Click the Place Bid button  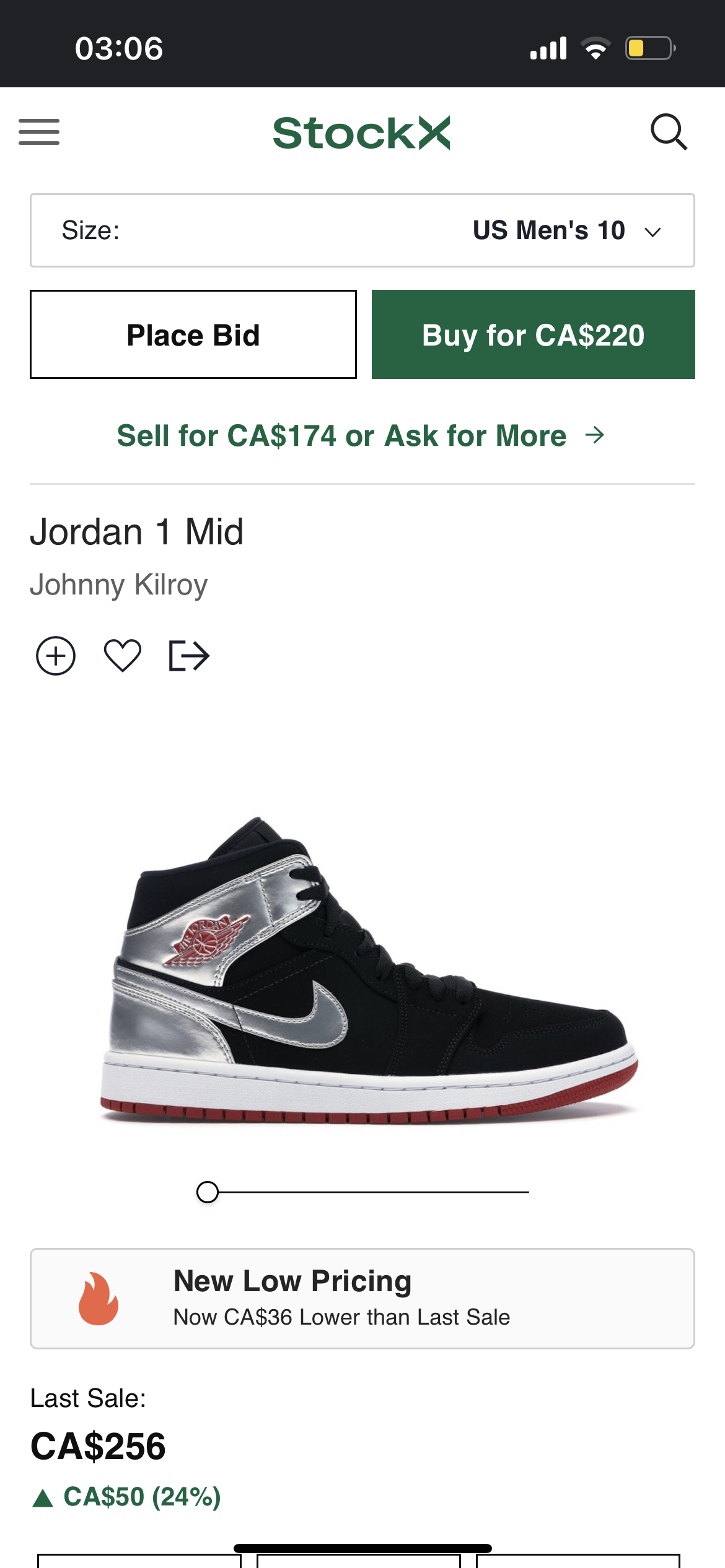[193, 334]
